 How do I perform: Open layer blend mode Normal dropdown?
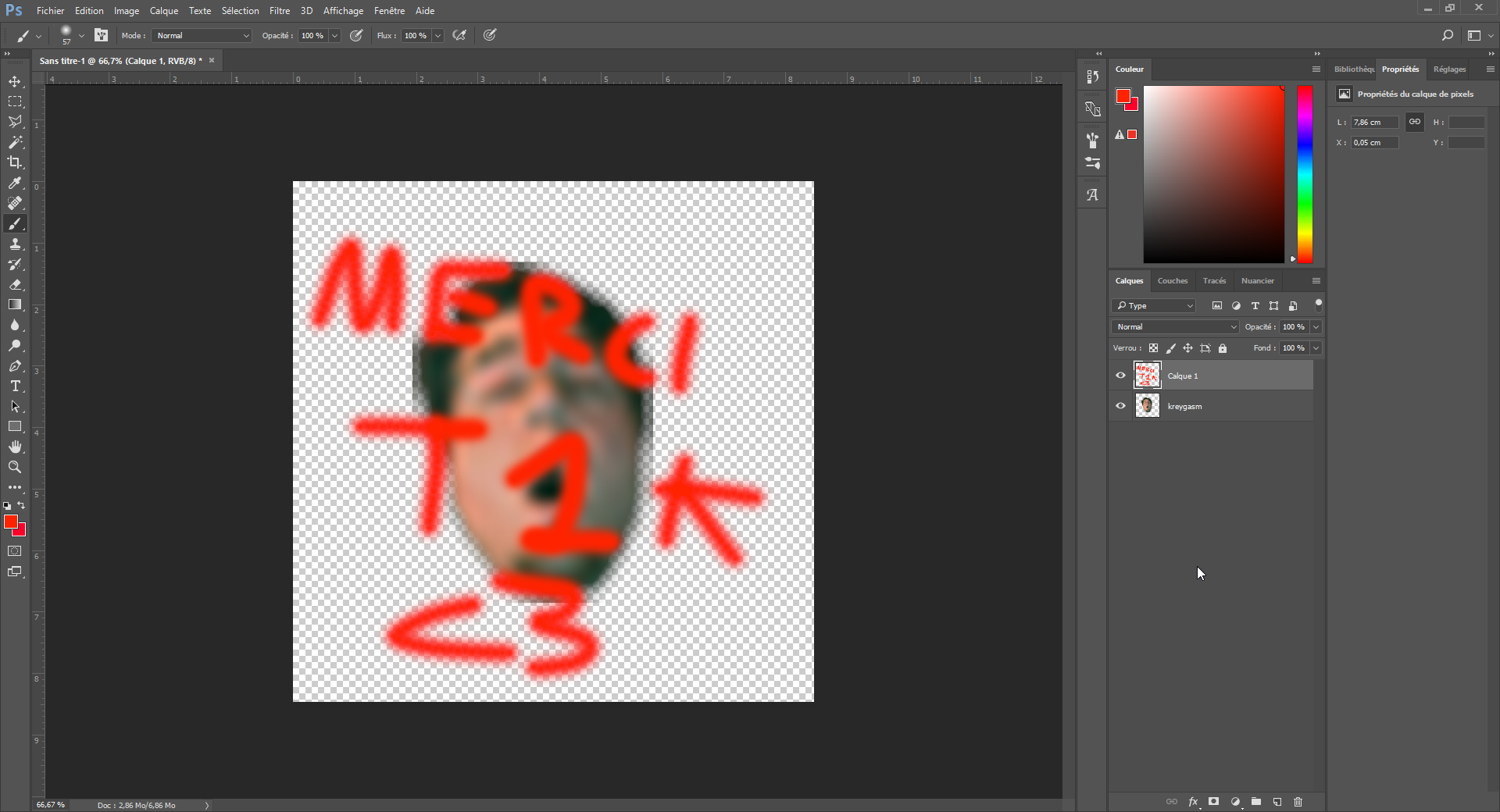pos(1175,327)
